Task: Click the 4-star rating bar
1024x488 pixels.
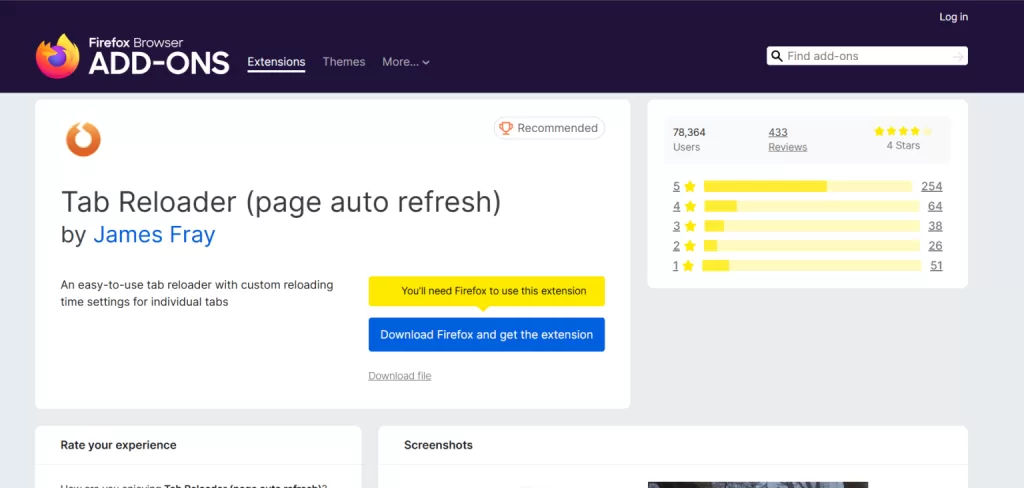Action: 810,206
